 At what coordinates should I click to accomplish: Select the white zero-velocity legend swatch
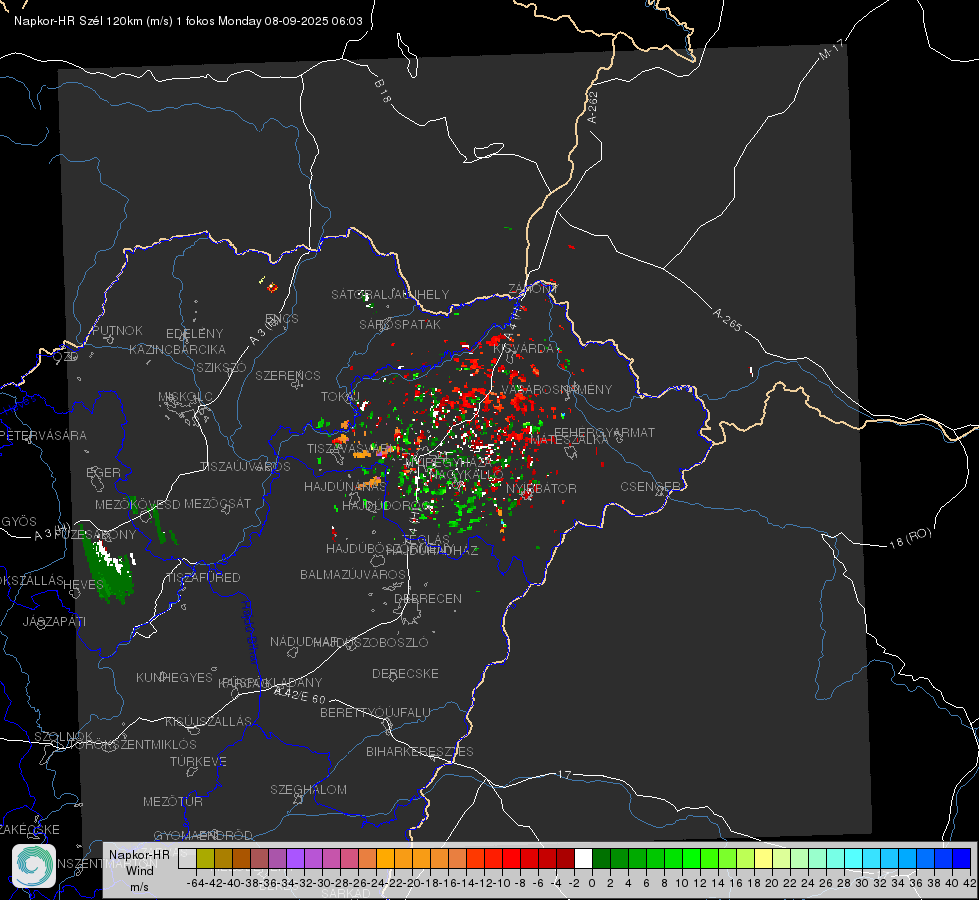click(583, 858)
